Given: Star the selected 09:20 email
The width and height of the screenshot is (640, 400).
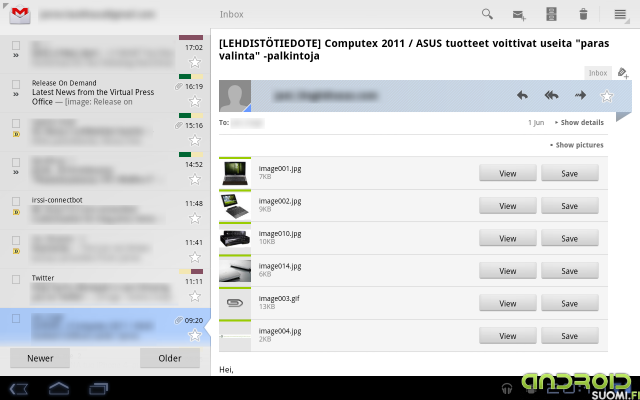Looking at the screenshot, I should point(195,335).
